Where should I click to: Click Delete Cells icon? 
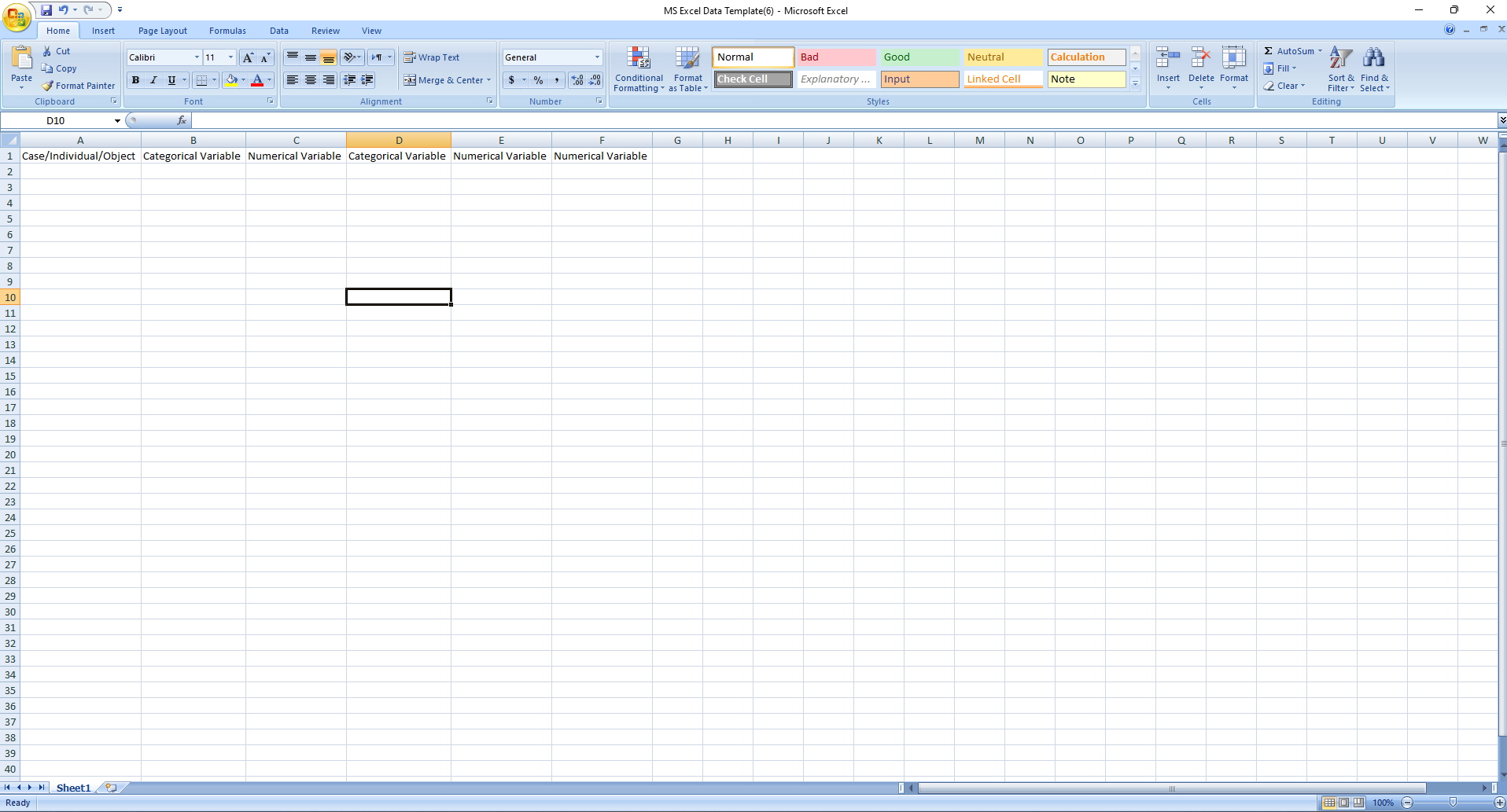click(x=1201, y=58)
